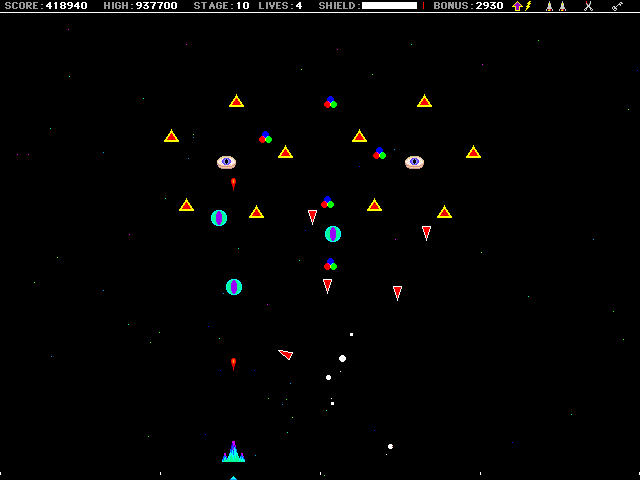Click the red inverted triangle below the lowest RGB cluster
This screenshot has width=640, height=480.
click(327, 286)
